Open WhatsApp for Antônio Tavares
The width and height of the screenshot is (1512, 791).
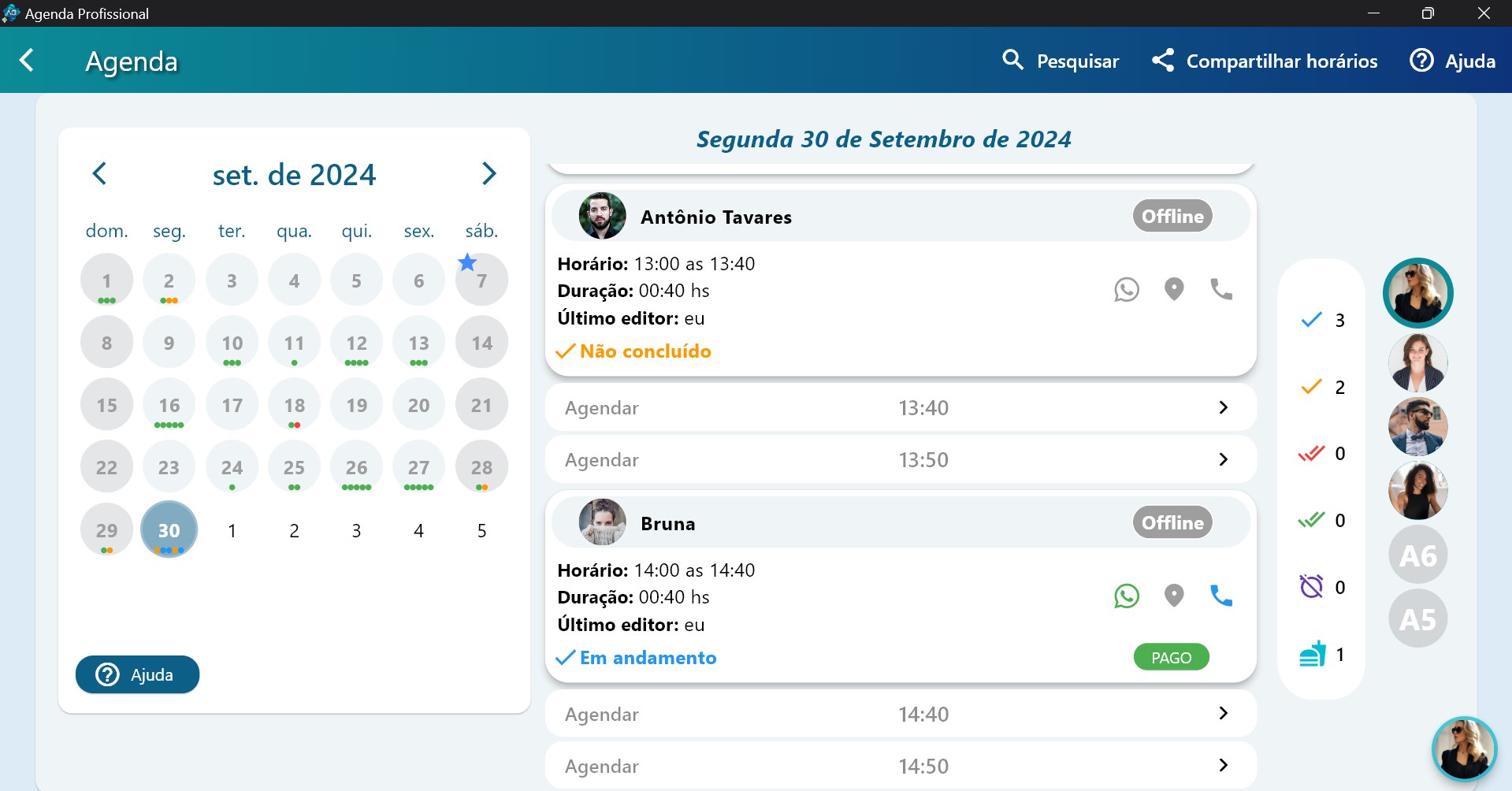[x=1127, y=290]
